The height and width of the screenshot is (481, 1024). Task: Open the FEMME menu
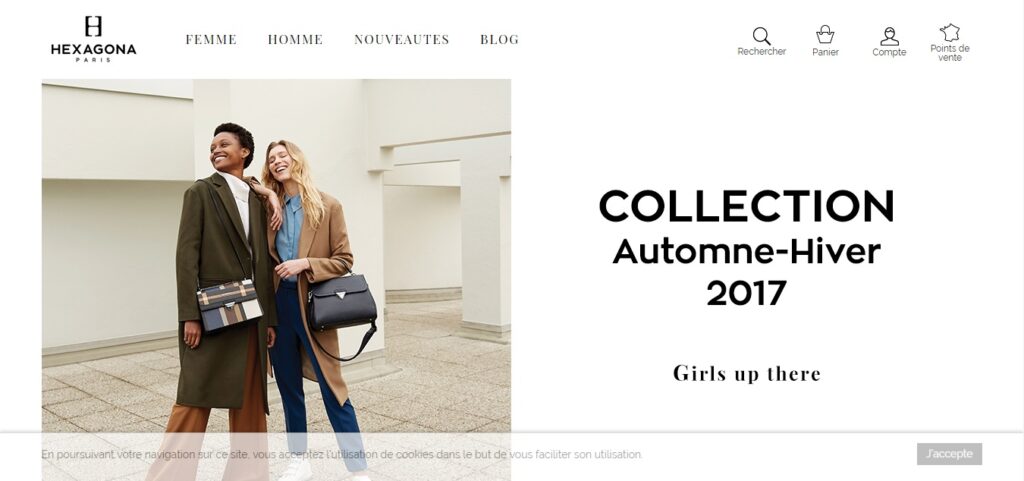pyautogui.click(x=211, y=40)
